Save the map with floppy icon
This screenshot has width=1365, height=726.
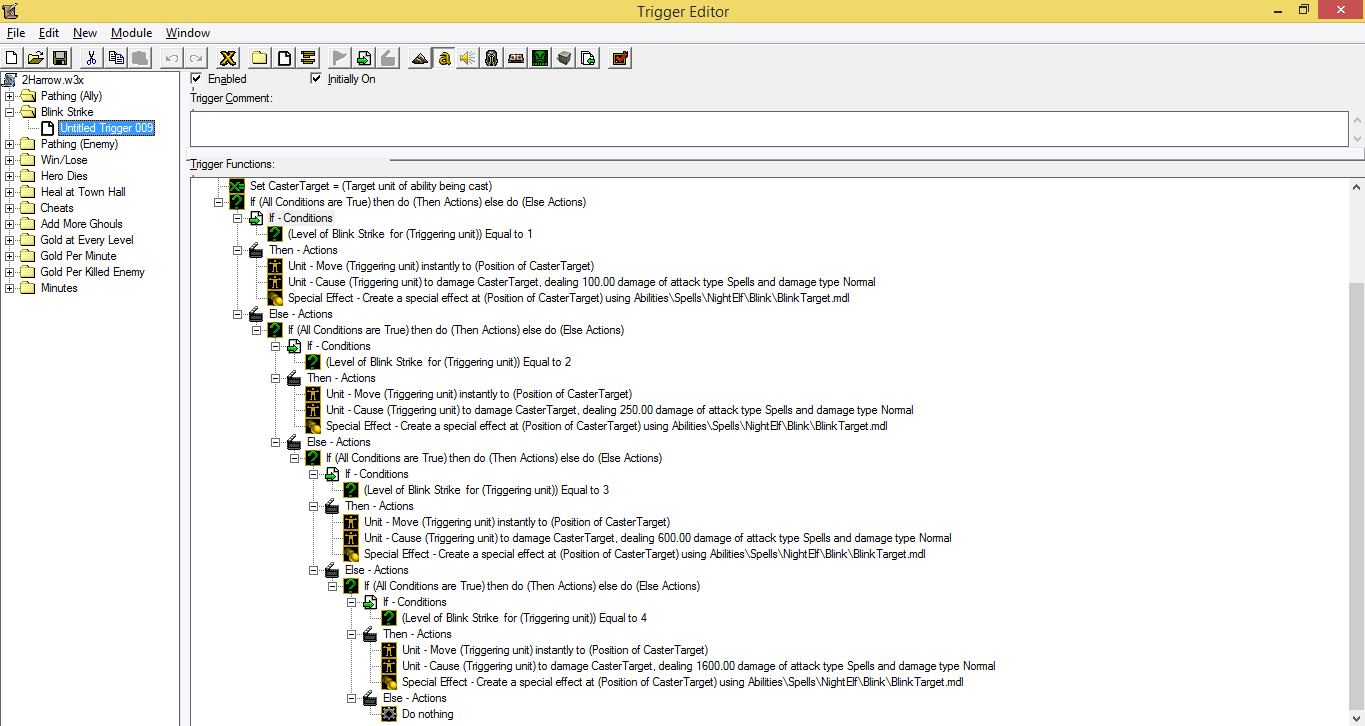(x=60, y=58)
